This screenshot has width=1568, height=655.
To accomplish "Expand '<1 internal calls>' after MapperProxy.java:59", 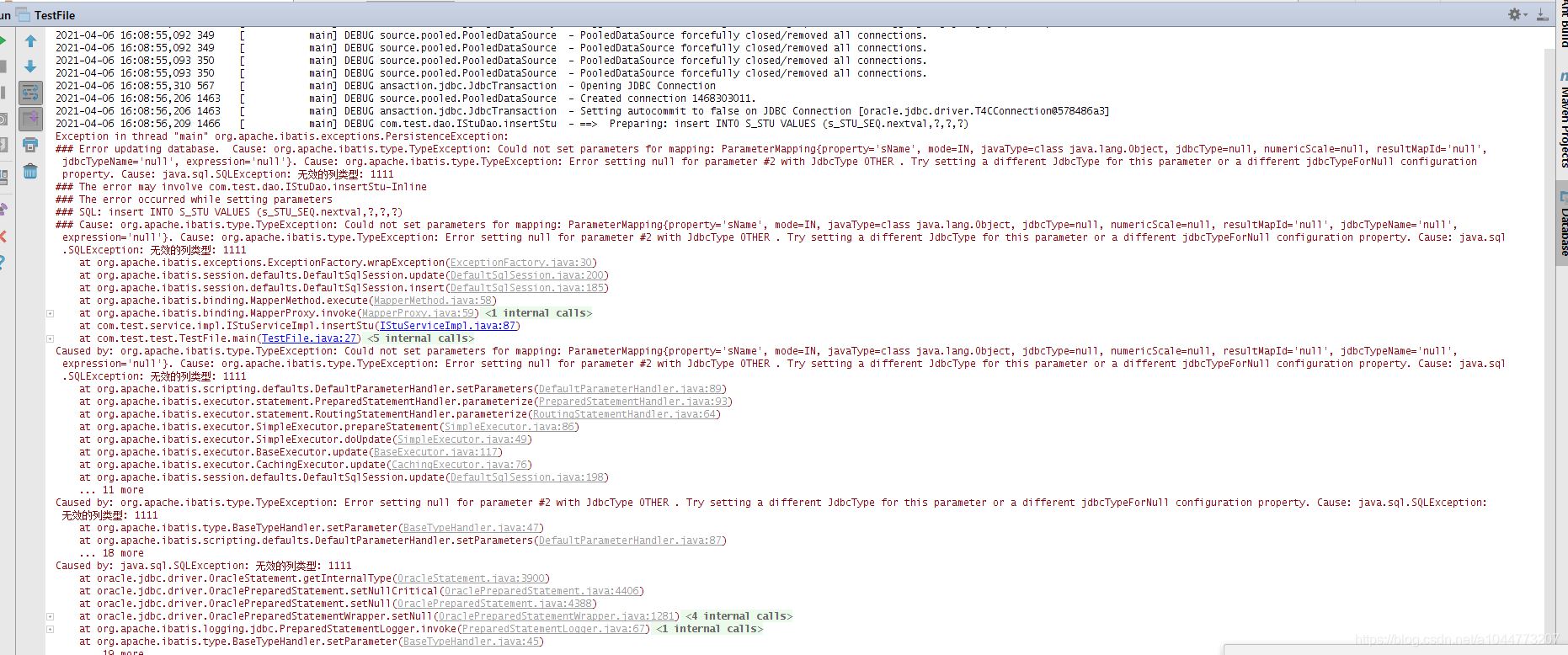I will (x=539, y=313).
